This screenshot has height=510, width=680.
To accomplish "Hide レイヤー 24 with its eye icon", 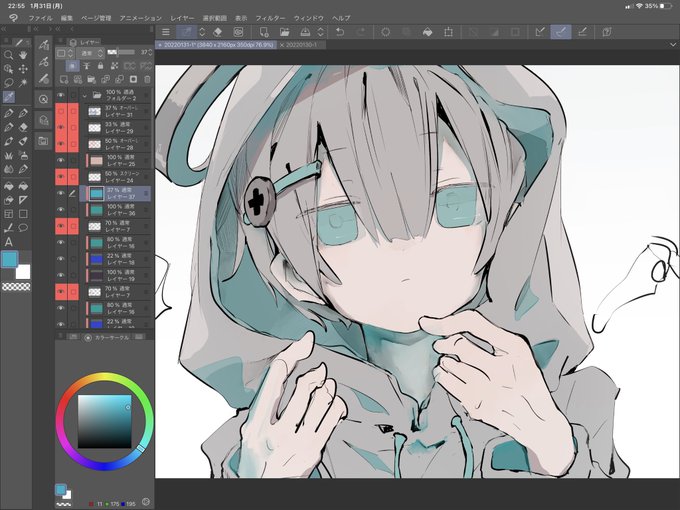I will (x=61, y=177).
